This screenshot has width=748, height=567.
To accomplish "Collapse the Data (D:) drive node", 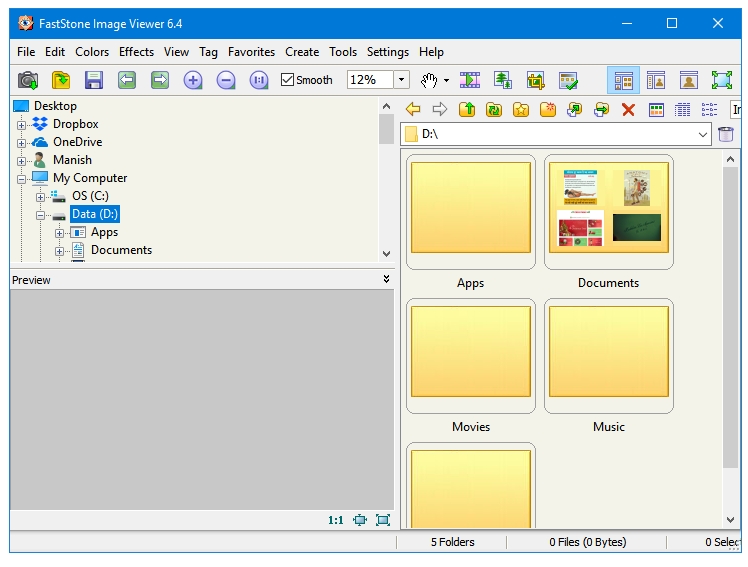I will pos(40,215).
